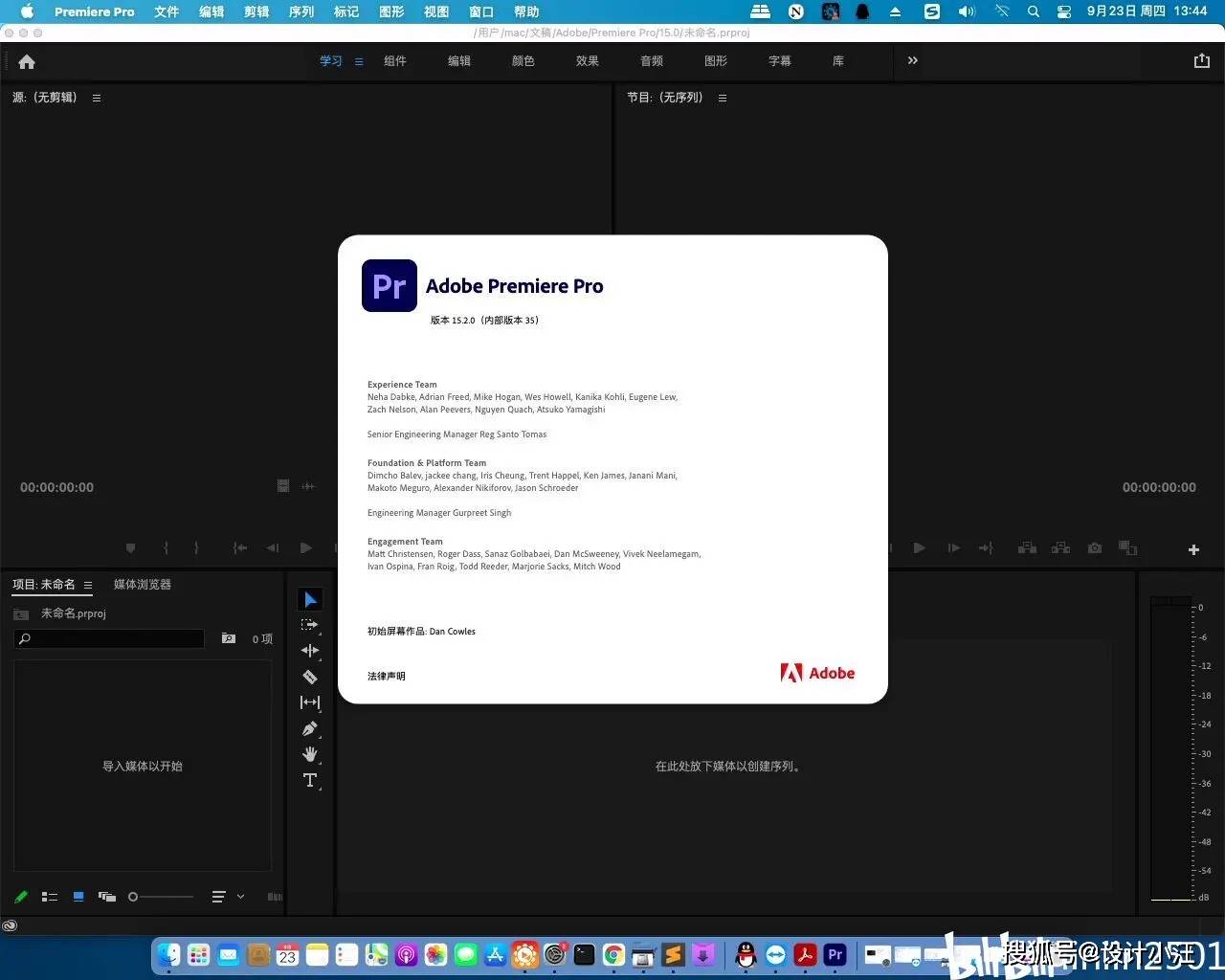Click the Source monitor timecode
Viewport: 1225px width, 980px height.
[x=57, y=487]
